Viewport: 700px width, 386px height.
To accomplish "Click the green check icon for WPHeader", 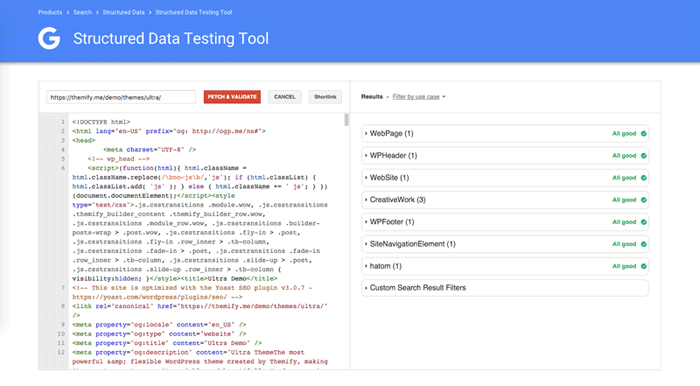I will point(644,156).
